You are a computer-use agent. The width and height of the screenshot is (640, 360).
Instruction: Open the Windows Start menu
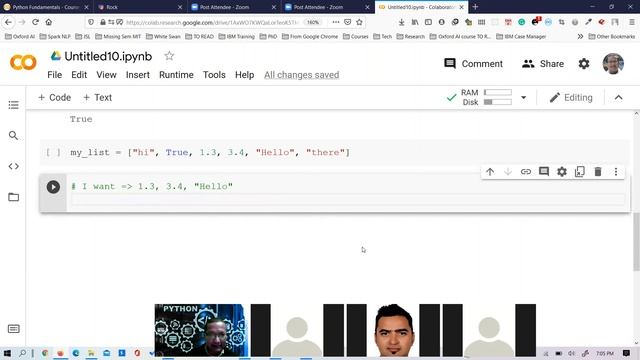[7, 353]
